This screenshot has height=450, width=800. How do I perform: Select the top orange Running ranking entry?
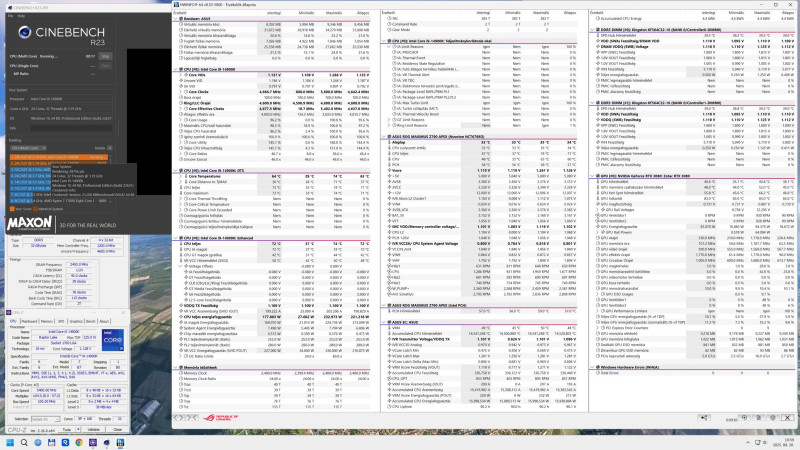point(59,157)
